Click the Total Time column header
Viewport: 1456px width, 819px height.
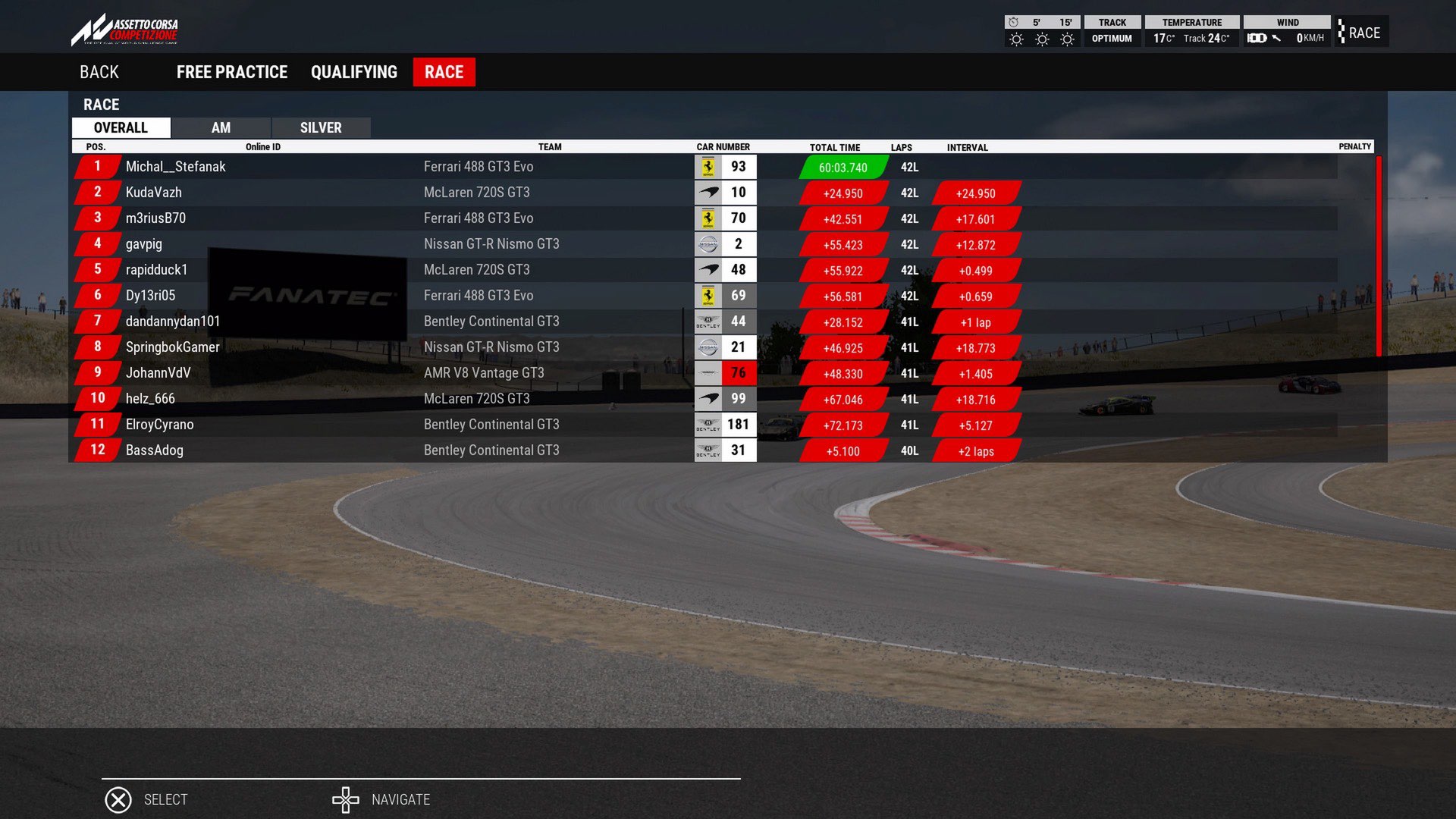835,148
